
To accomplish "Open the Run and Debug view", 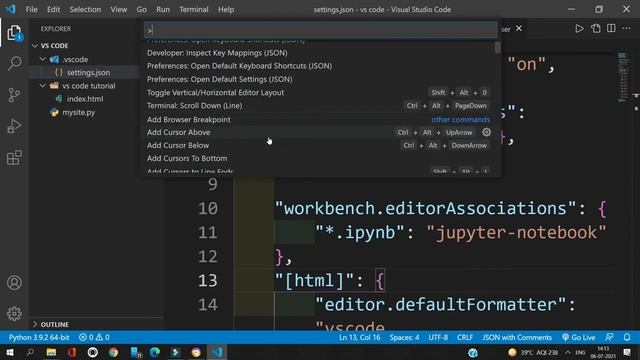I will click(x=14, y=127).
